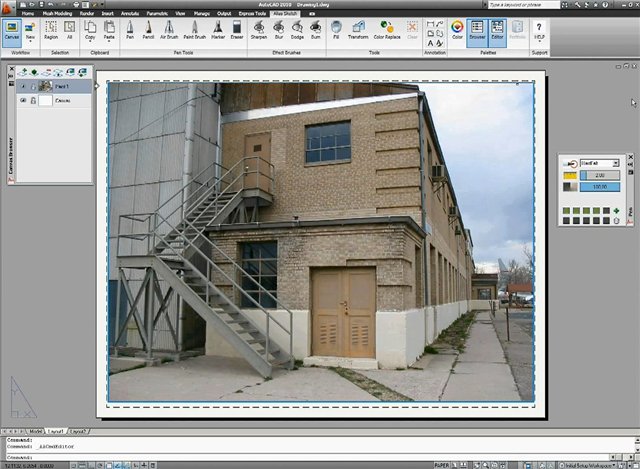Image resolution: width=640 pixels, height=469 pixels.
Task: Choose the Blur effect brush
Action: click(x=279, y=30)
